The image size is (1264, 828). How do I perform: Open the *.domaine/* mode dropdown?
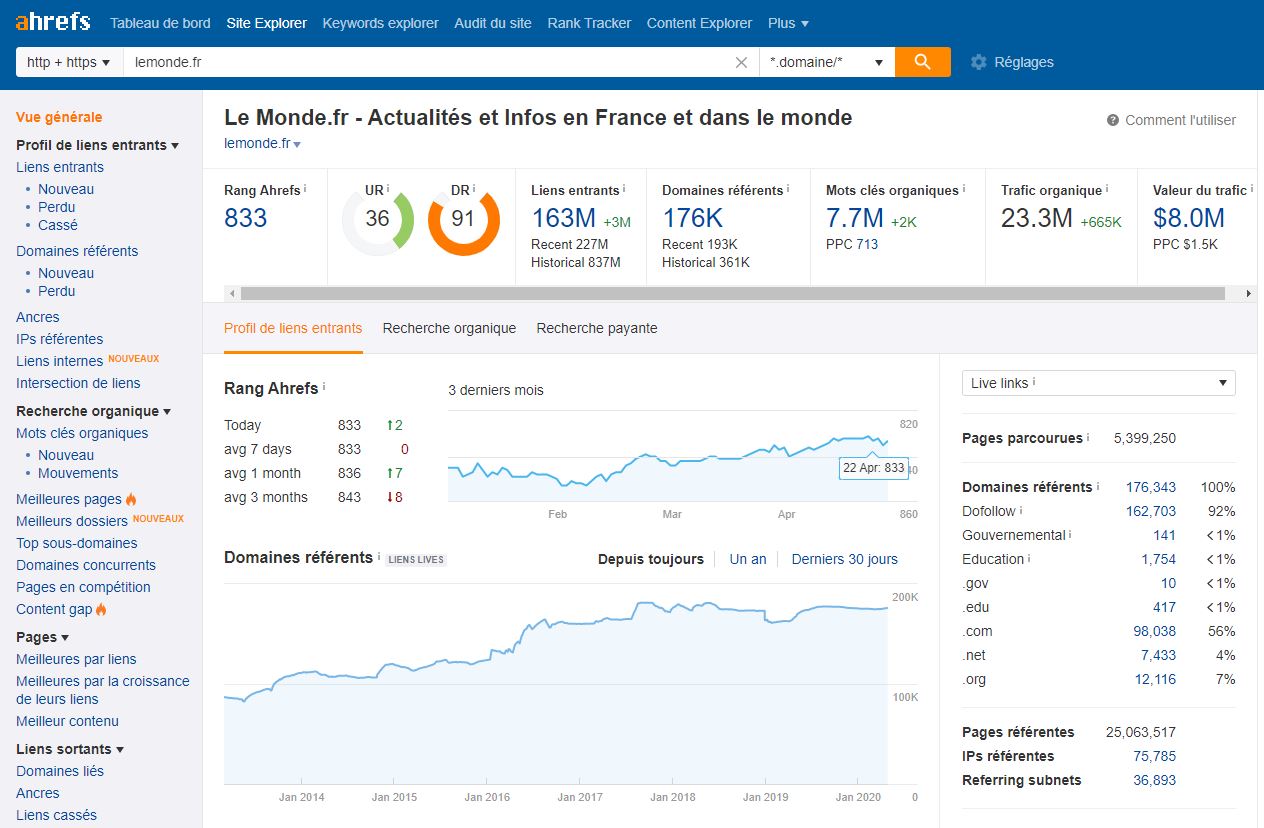click(827, 62)
